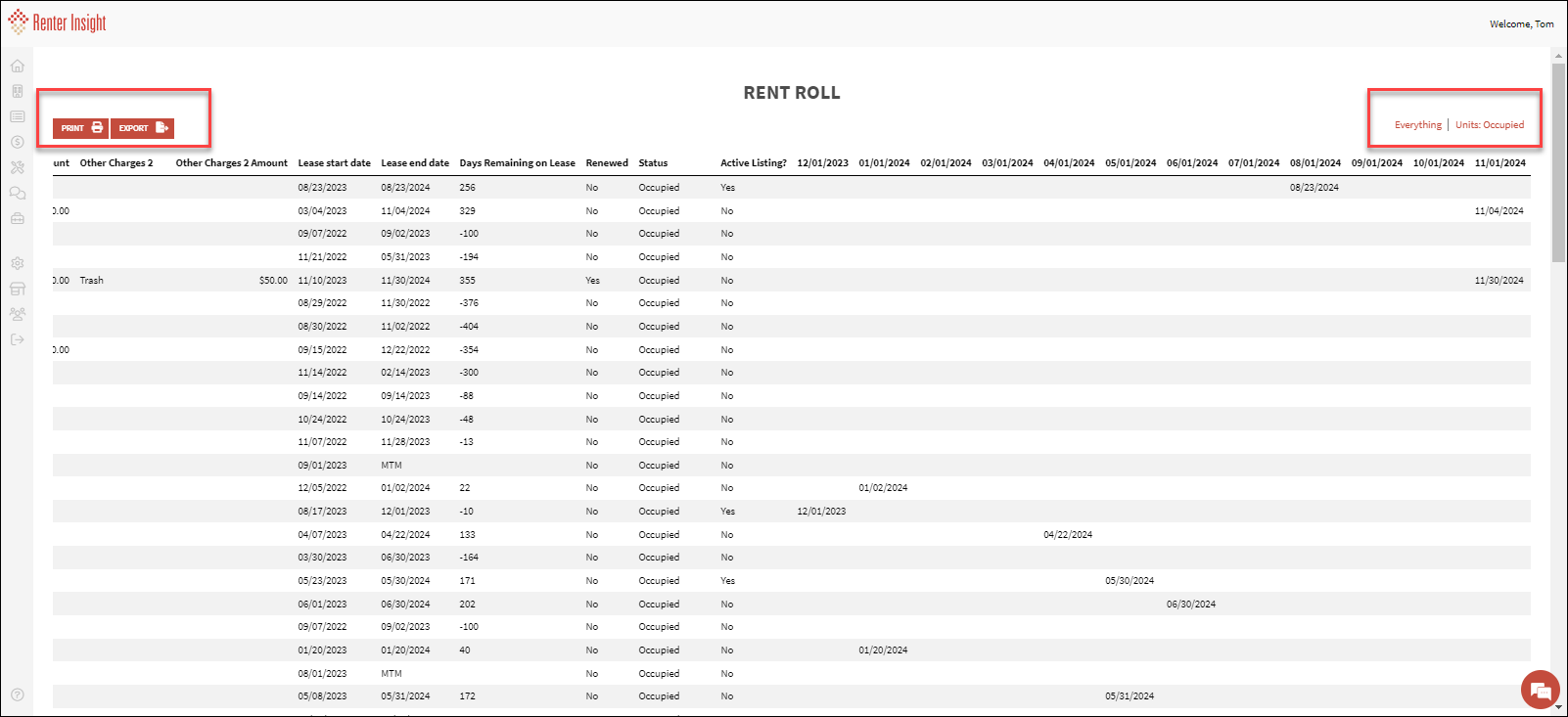Click the logout arrow sidebar icon
Viewport: 1568px width, 717px height.
[x=18, y=339]
